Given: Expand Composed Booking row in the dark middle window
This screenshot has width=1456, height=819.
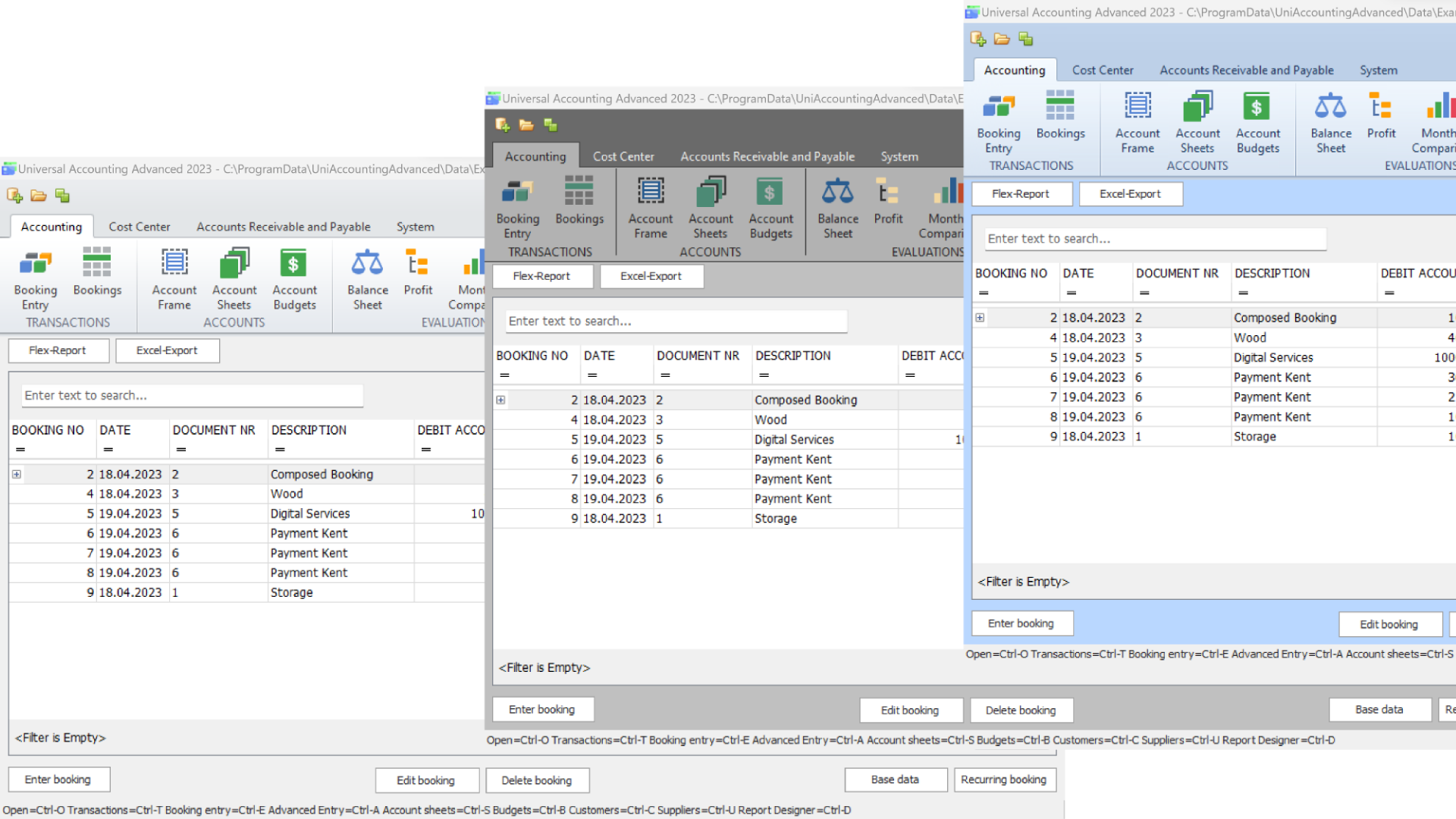Looking at the screenshot, I should coord(500,400).
